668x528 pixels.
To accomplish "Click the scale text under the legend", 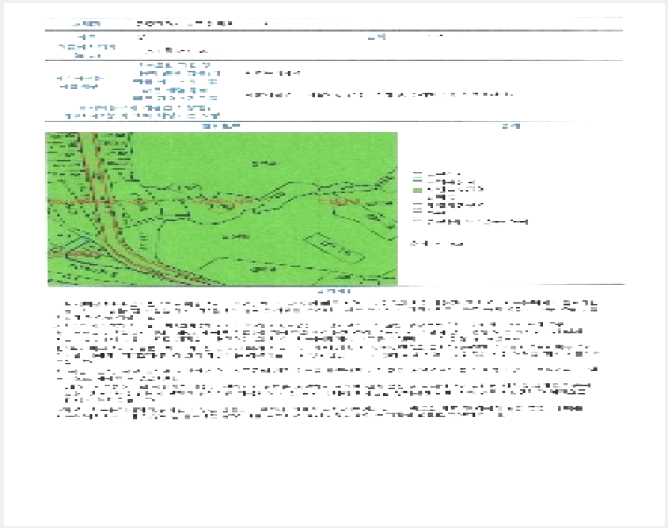I will point(437,244).
